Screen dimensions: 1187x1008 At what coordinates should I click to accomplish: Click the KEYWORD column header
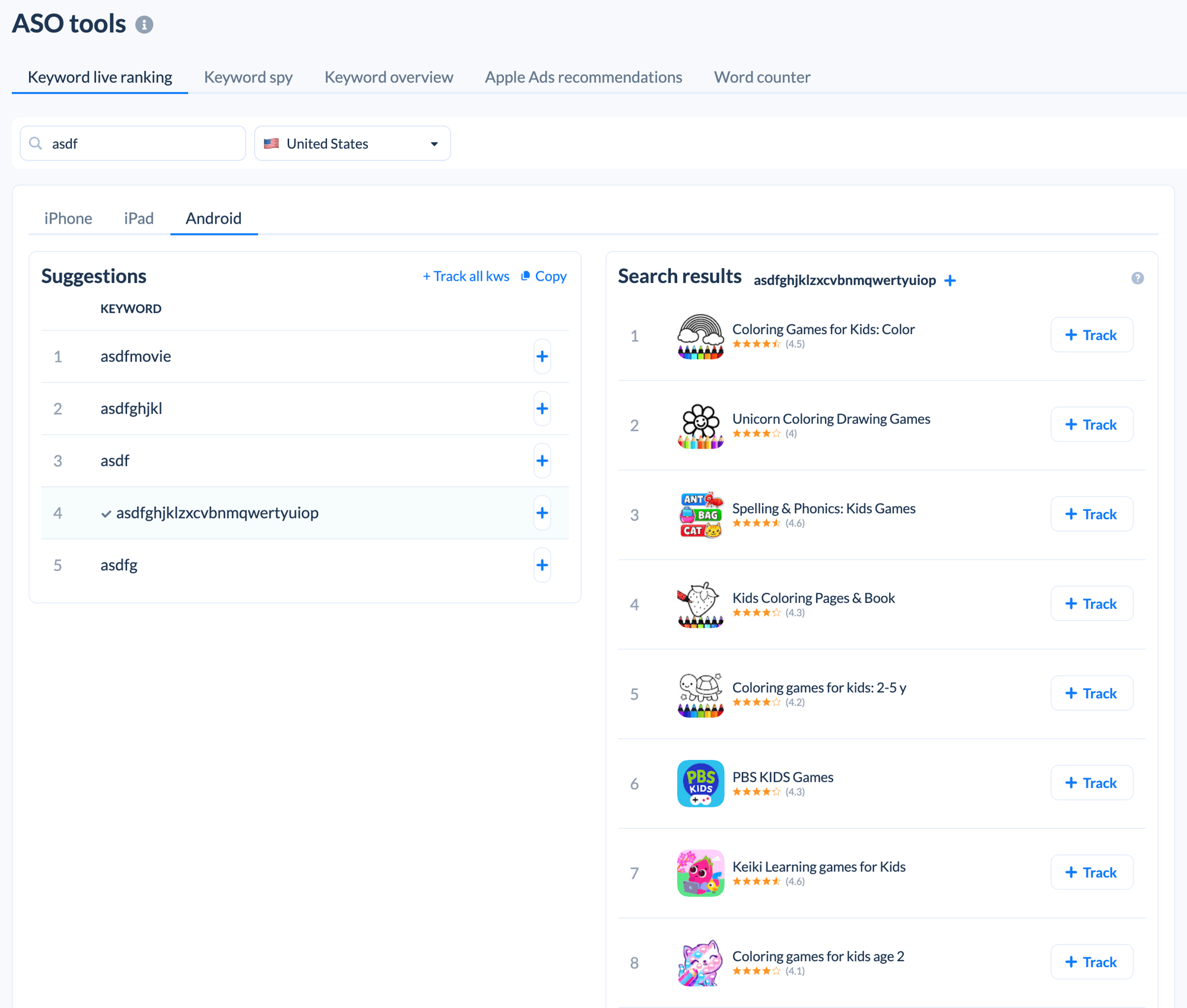coord(131,309)
